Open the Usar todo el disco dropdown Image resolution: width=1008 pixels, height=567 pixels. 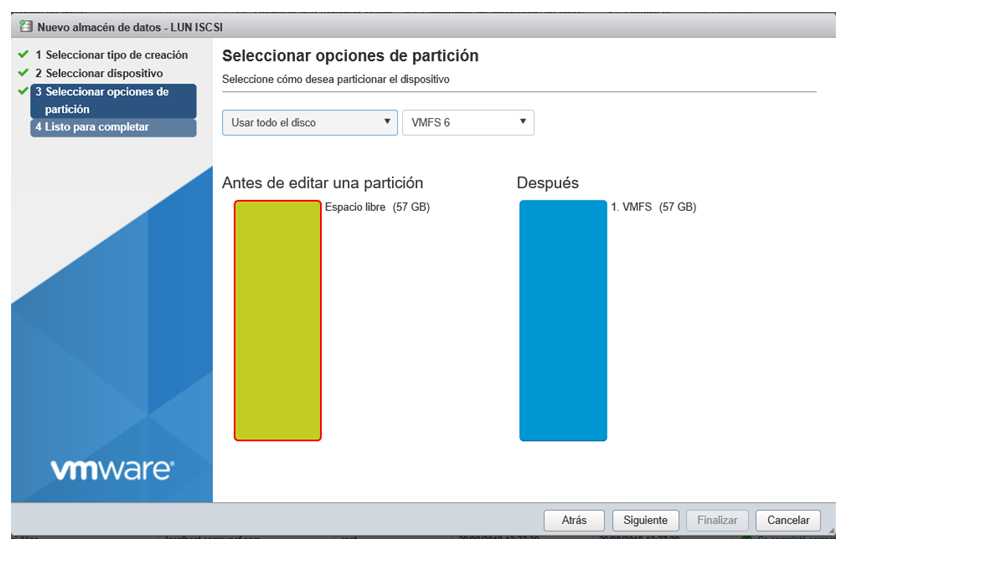(310, 122)
